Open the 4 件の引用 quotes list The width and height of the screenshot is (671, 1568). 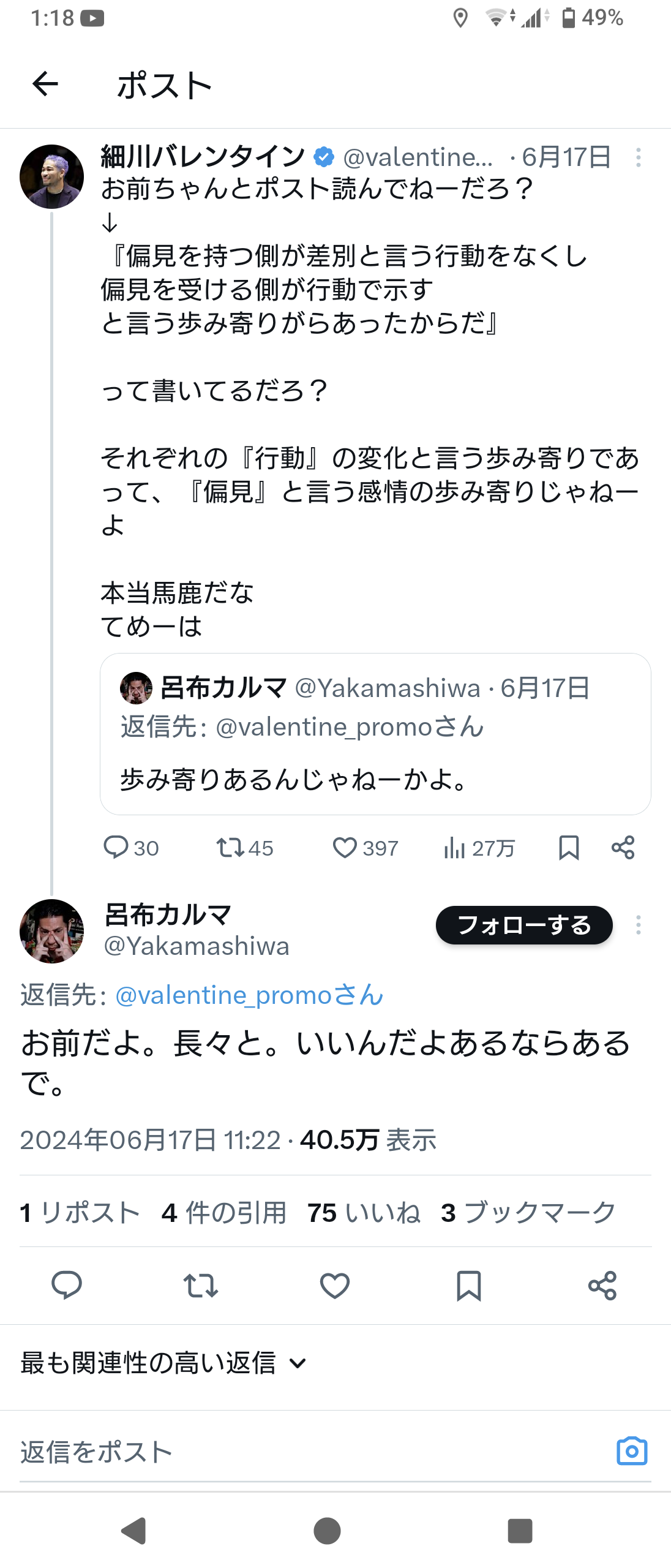(x=224, y=1213)
